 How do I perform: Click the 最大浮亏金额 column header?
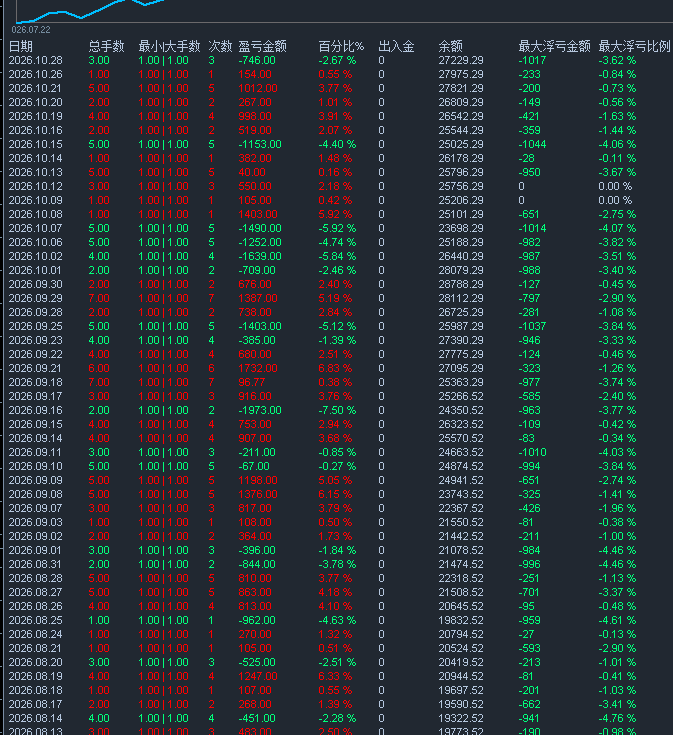coord(554,46)
